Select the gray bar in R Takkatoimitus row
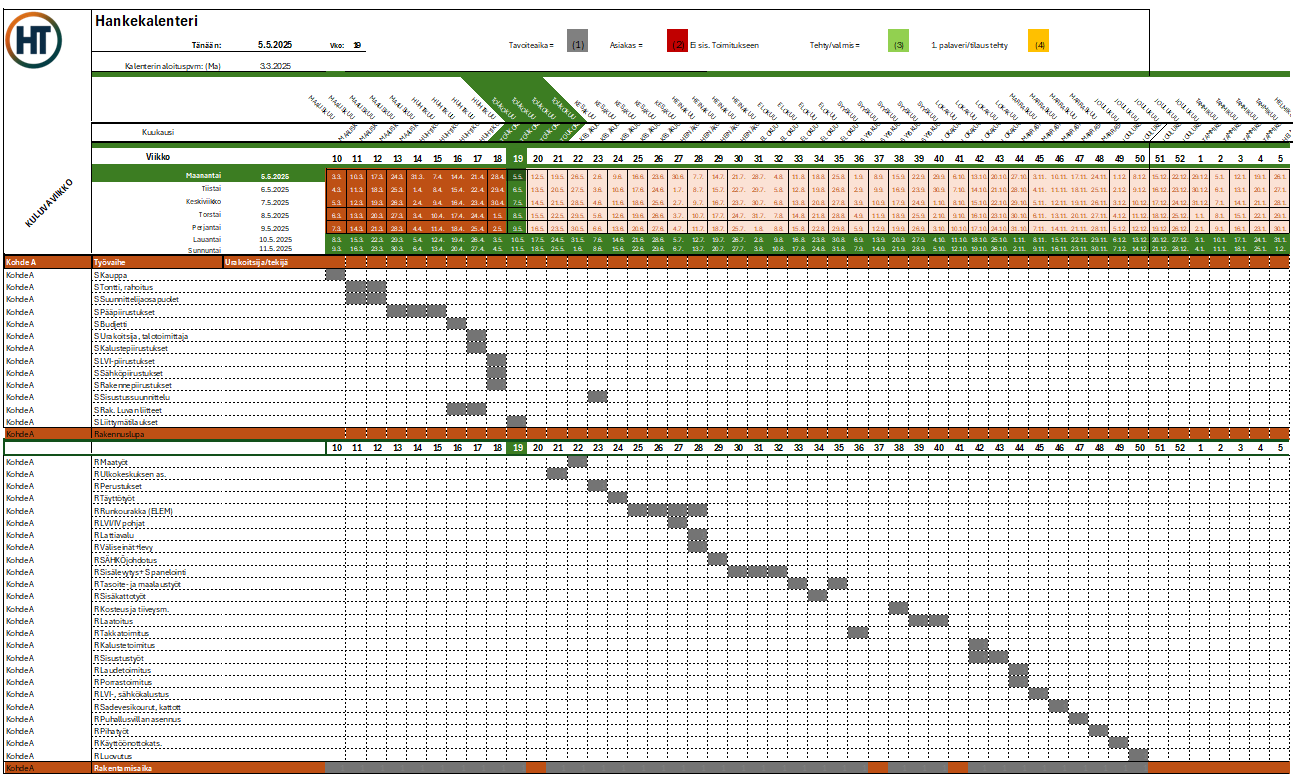The width and height of the screenshot is (1297, 777). tap(858, 633)
